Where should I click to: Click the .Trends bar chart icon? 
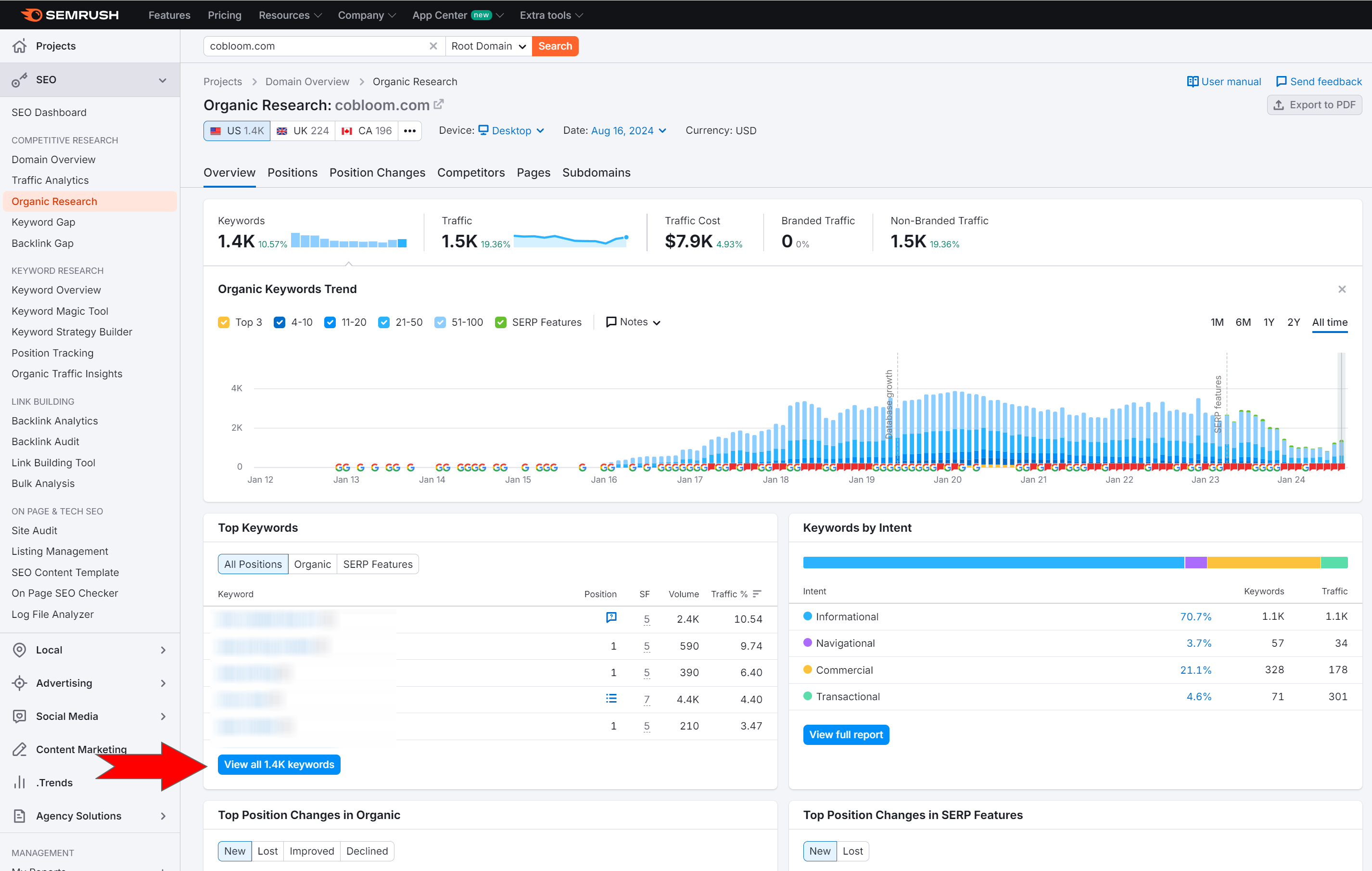(20, 782)
